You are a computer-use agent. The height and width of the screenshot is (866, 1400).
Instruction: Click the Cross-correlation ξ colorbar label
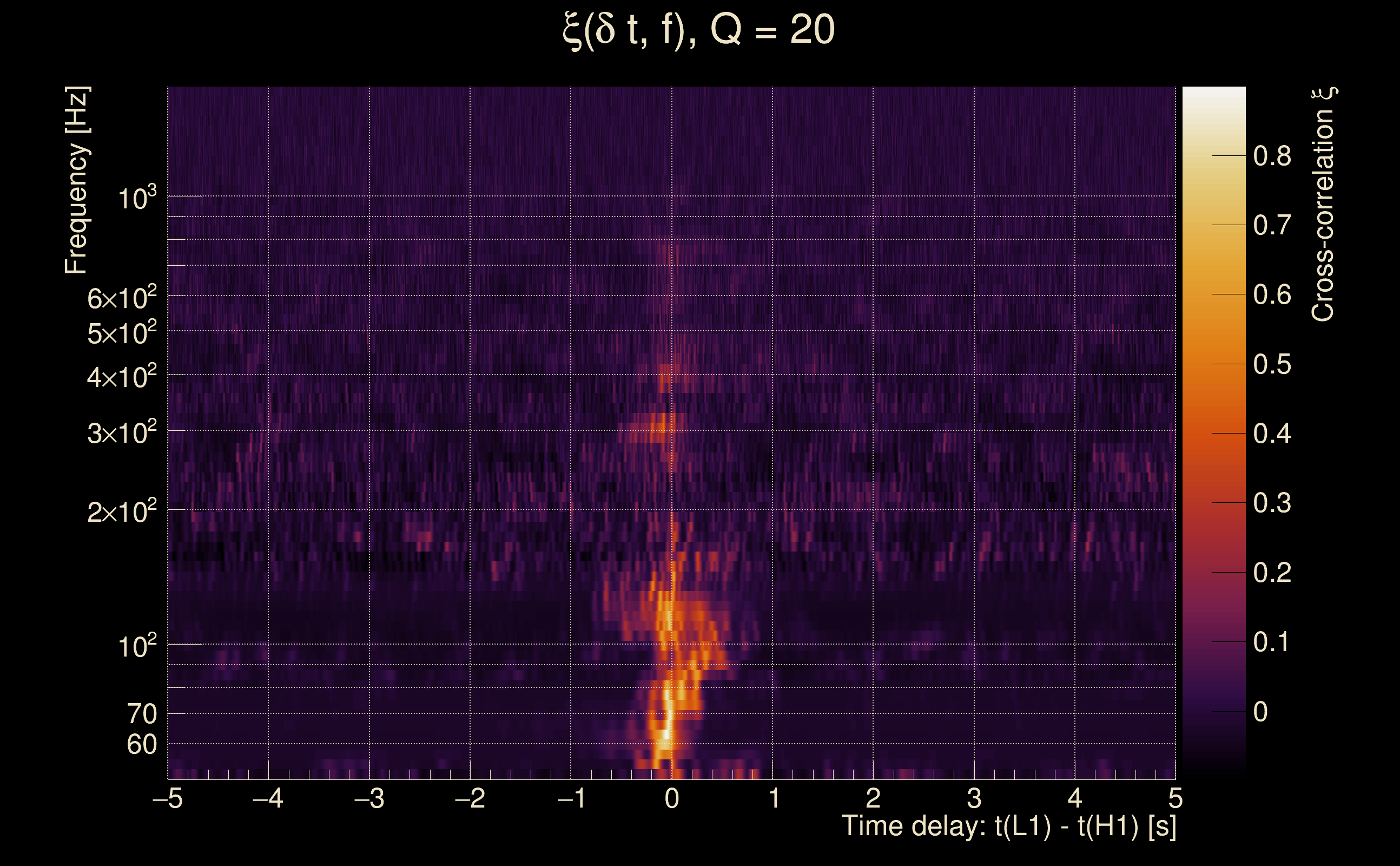point(1323,205)
